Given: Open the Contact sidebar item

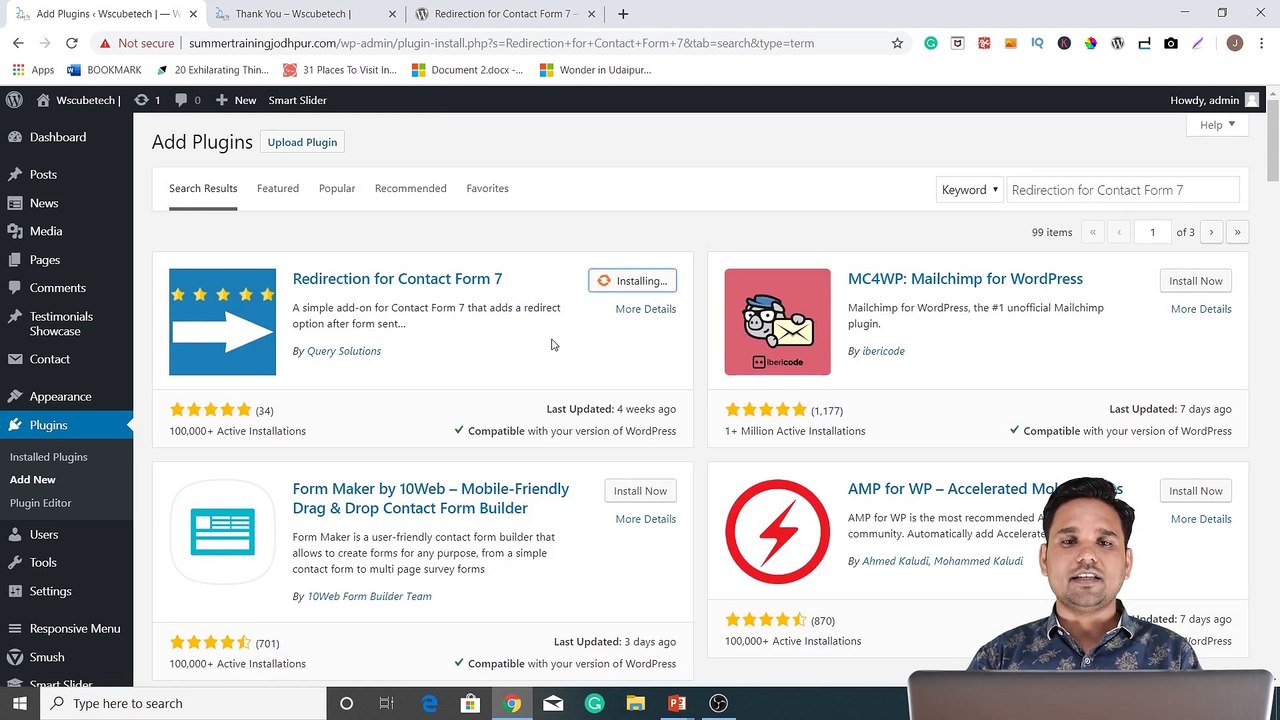Looking at the screenshot, I should [x=66, y=359].
